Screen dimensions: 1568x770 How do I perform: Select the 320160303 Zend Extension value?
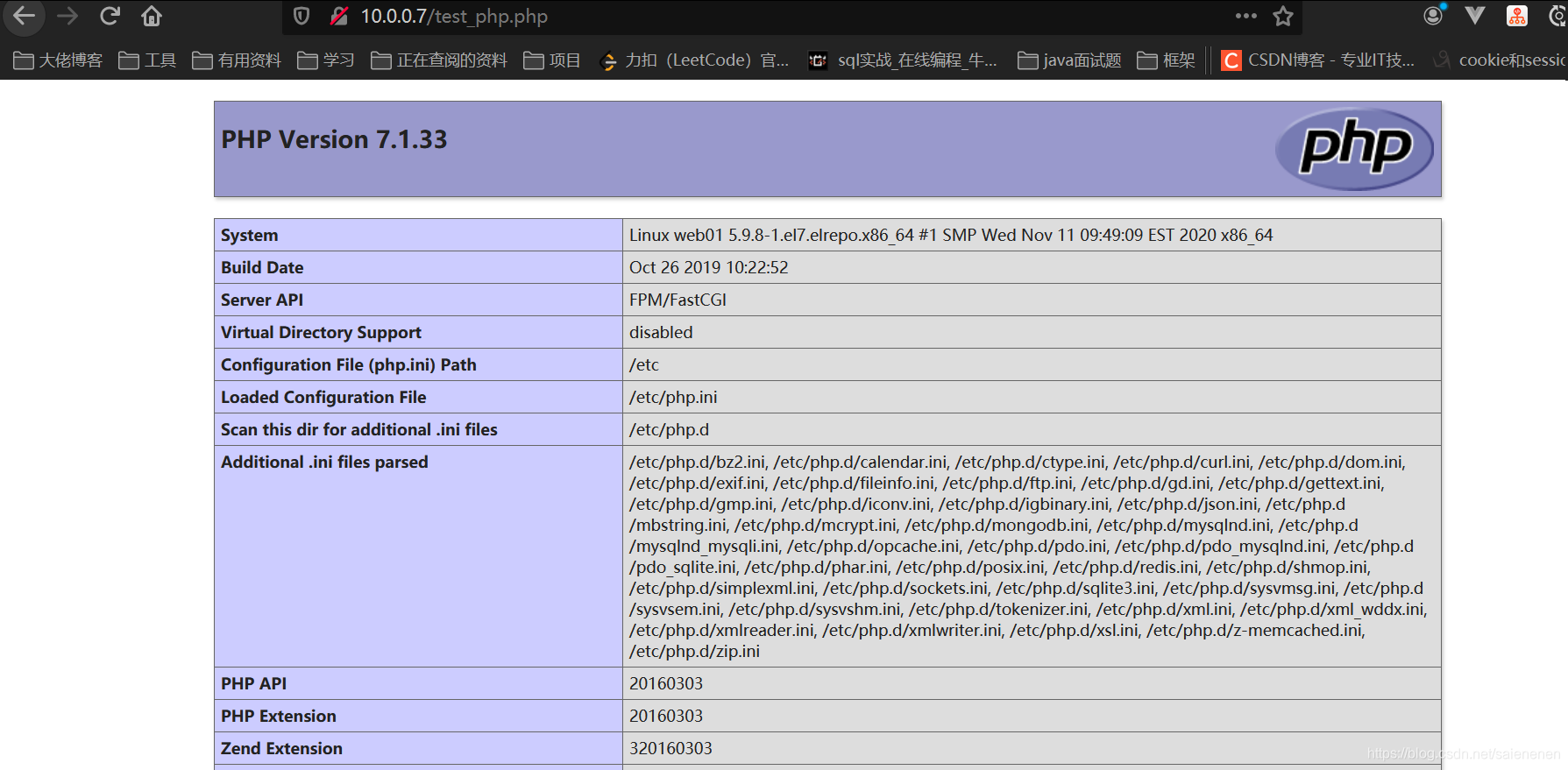(670, 748)
